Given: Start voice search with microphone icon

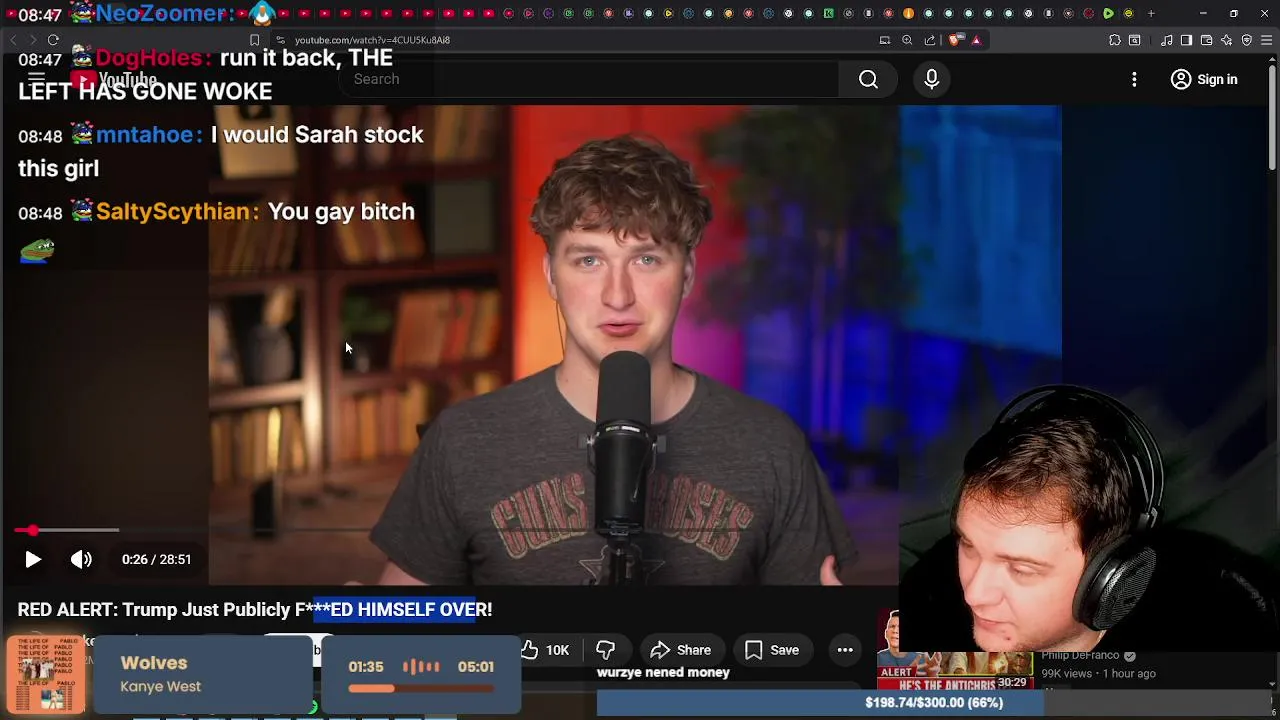Looking at the screenshot, I should click(931, 80).
